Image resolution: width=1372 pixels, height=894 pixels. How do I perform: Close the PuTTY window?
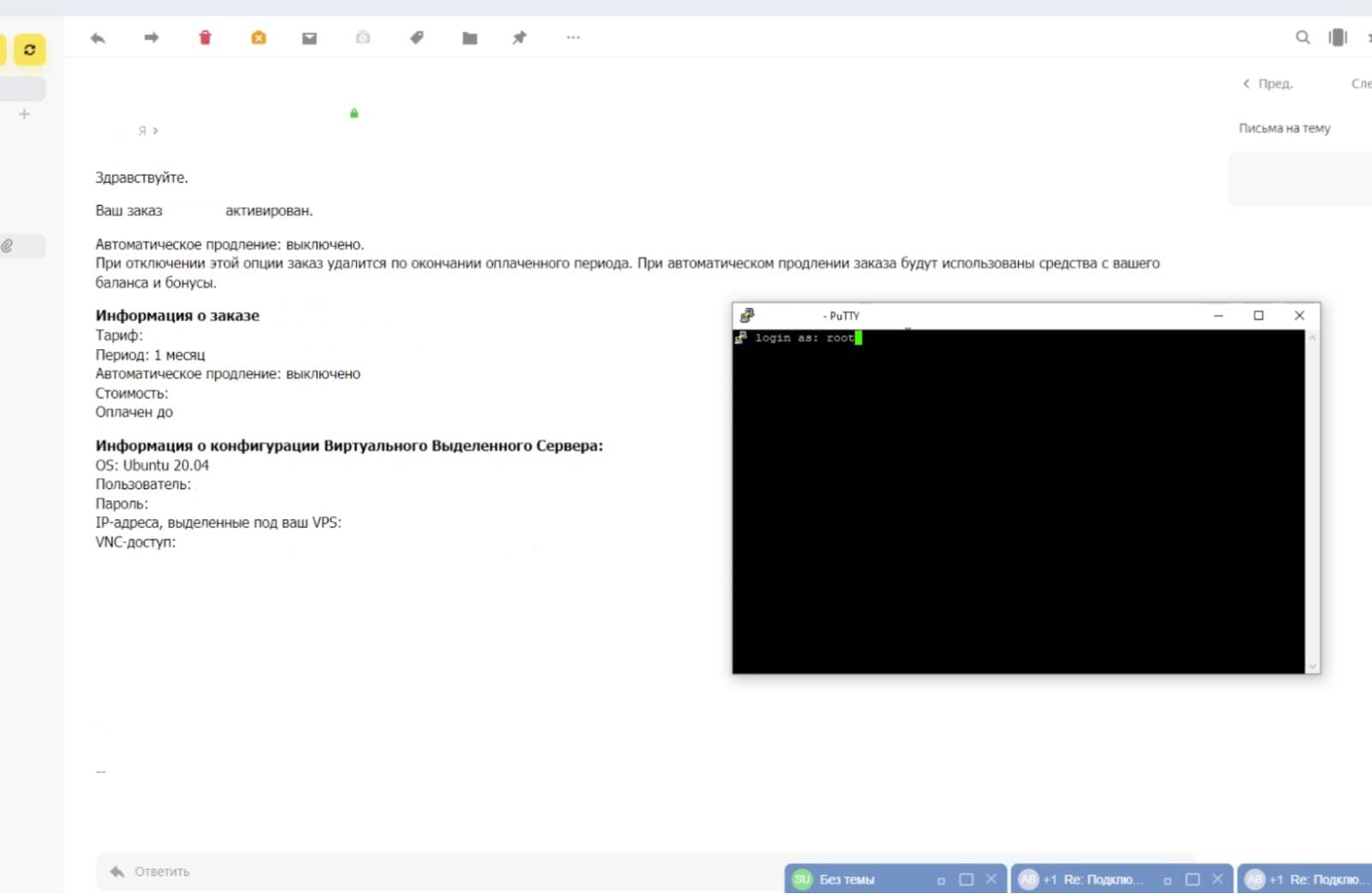coord(1299,316)
